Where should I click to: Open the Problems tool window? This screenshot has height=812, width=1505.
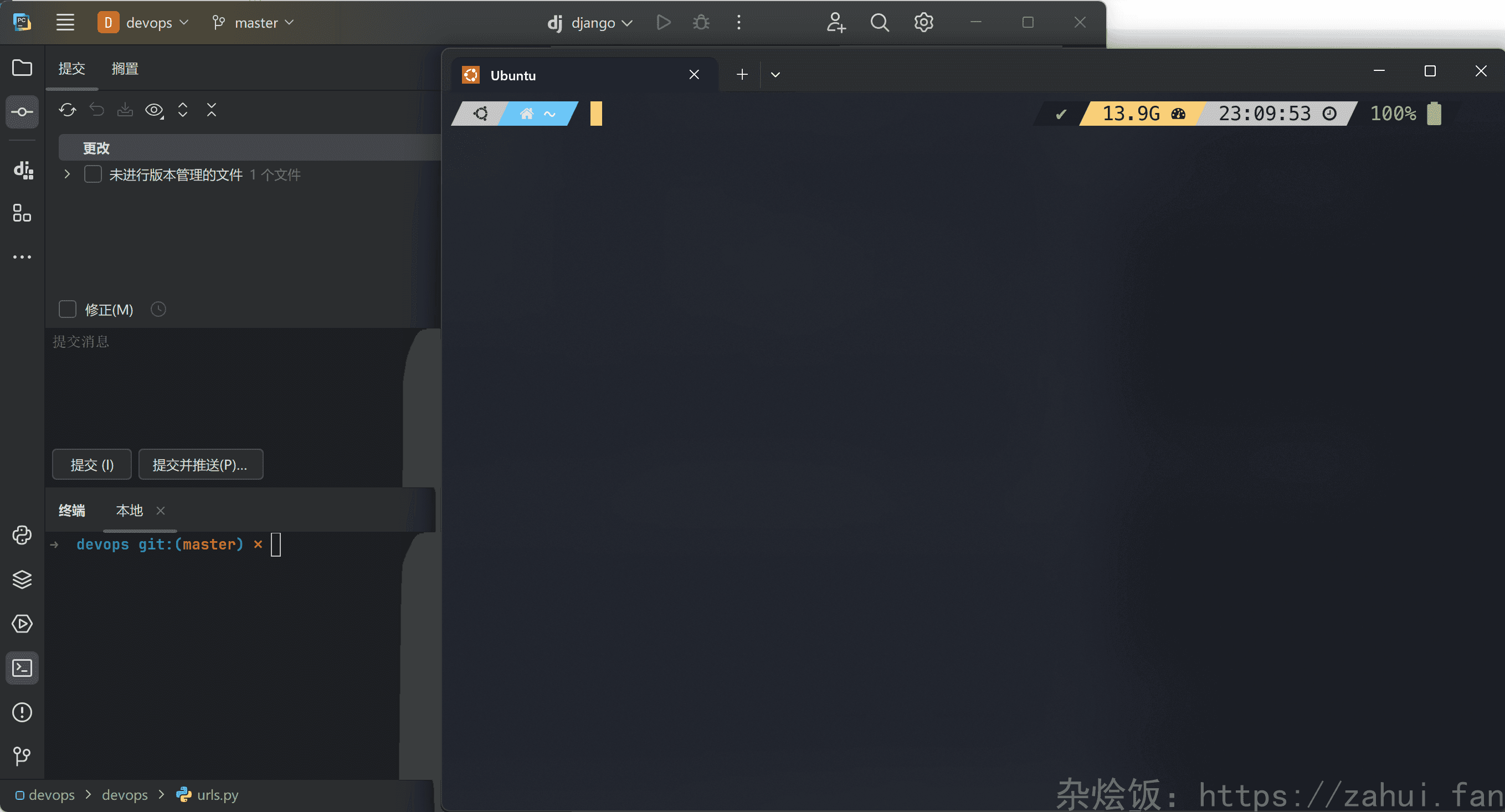[x=22, y=712]
